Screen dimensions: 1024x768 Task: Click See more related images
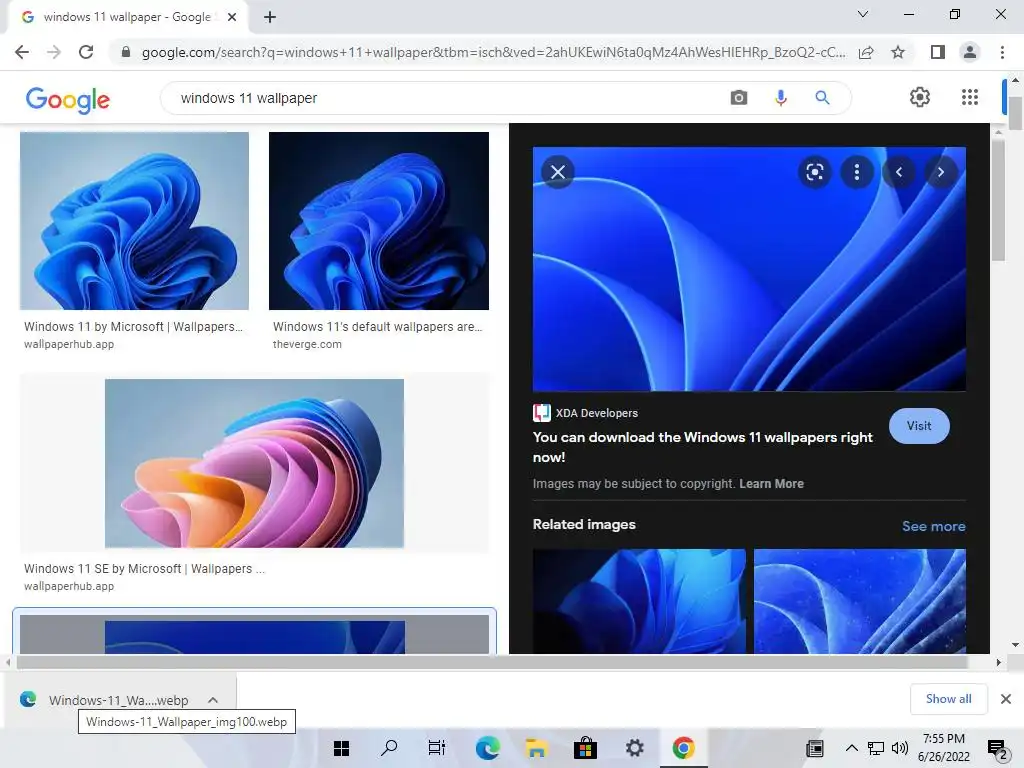click(x=933, y=526)
